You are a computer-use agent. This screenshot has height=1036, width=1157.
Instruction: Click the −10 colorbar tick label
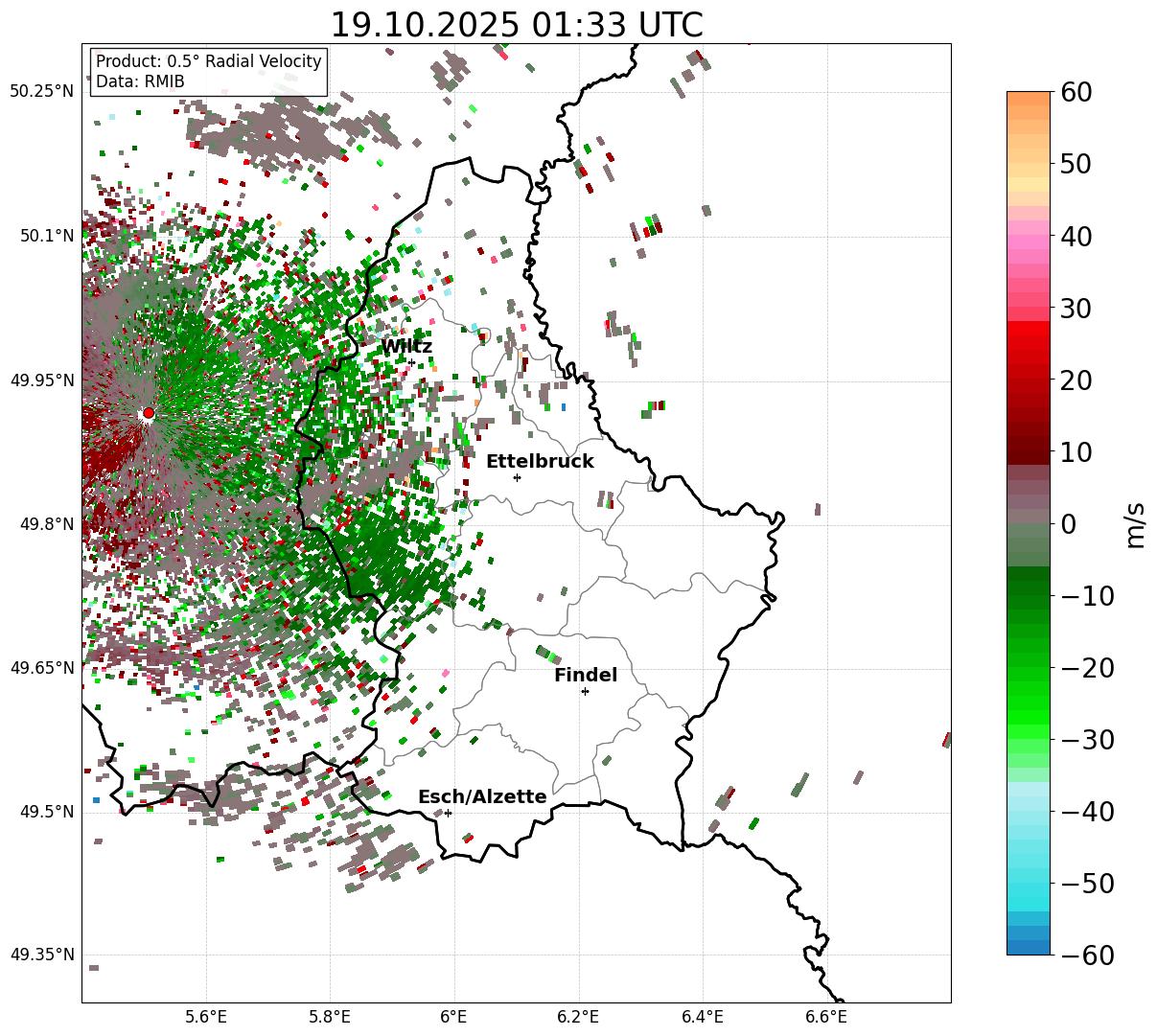point(1087,596)
